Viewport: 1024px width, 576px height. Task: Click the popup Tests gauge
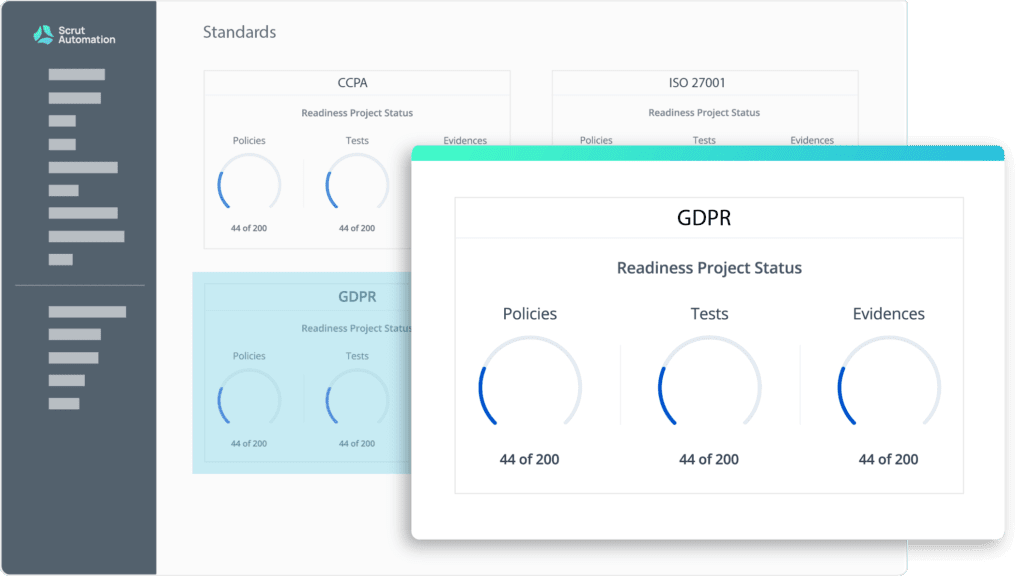click(709, 381)
